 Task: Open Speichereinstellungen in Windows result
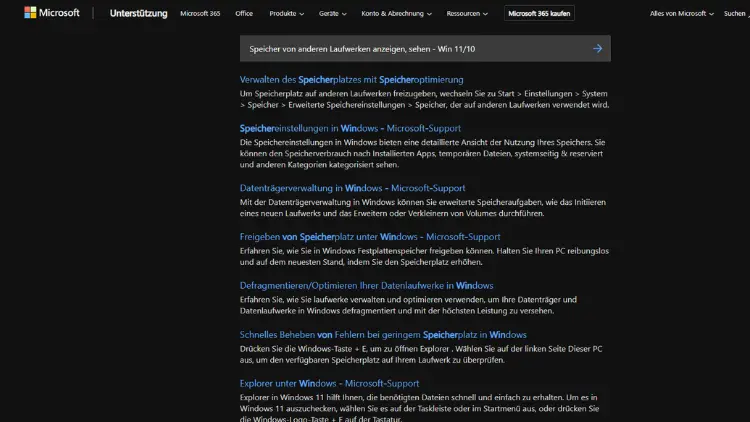(351, 128)
